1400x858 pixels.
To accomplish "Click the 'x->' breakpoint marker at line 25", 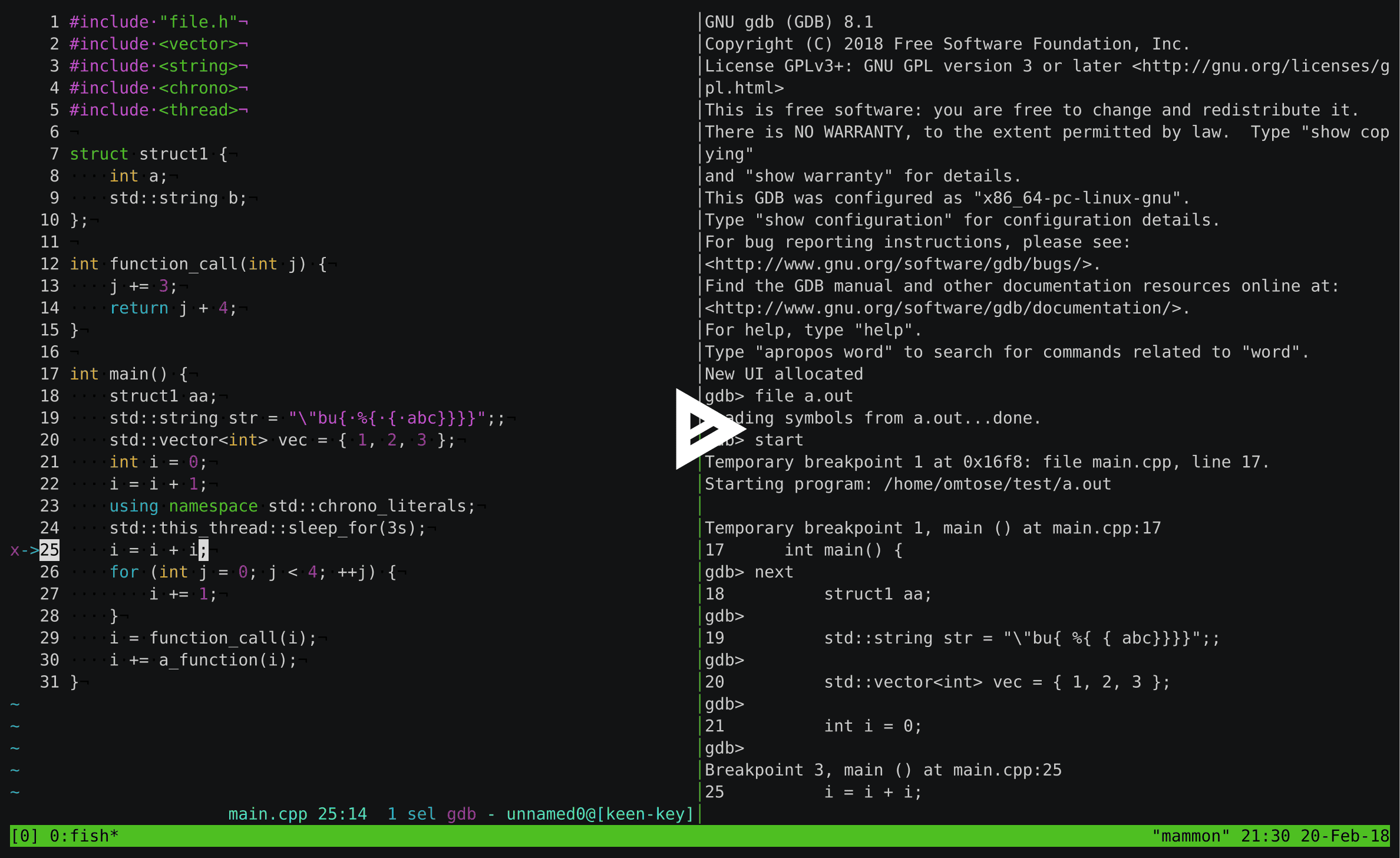I will click(25, 550).
